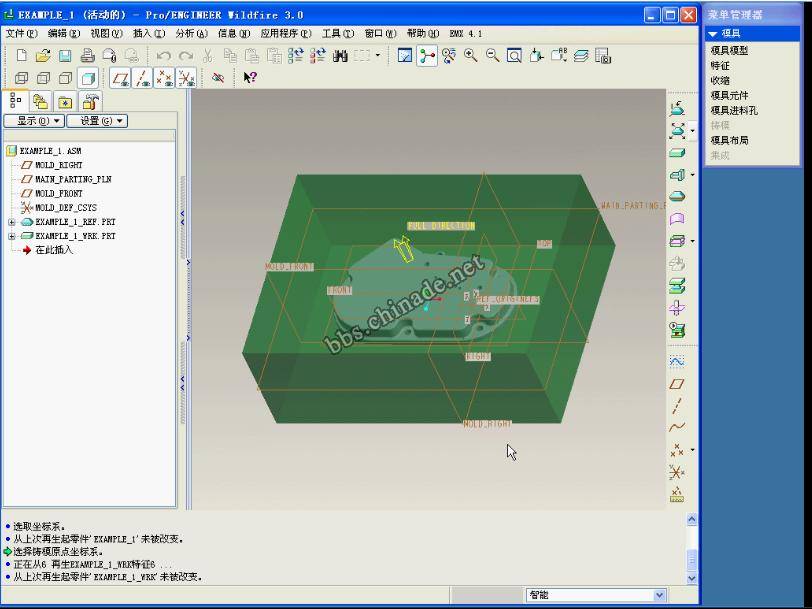Select 模具元件 in the menu manager
The height and width of the screenshot is (609, 812).
point(729,95)
